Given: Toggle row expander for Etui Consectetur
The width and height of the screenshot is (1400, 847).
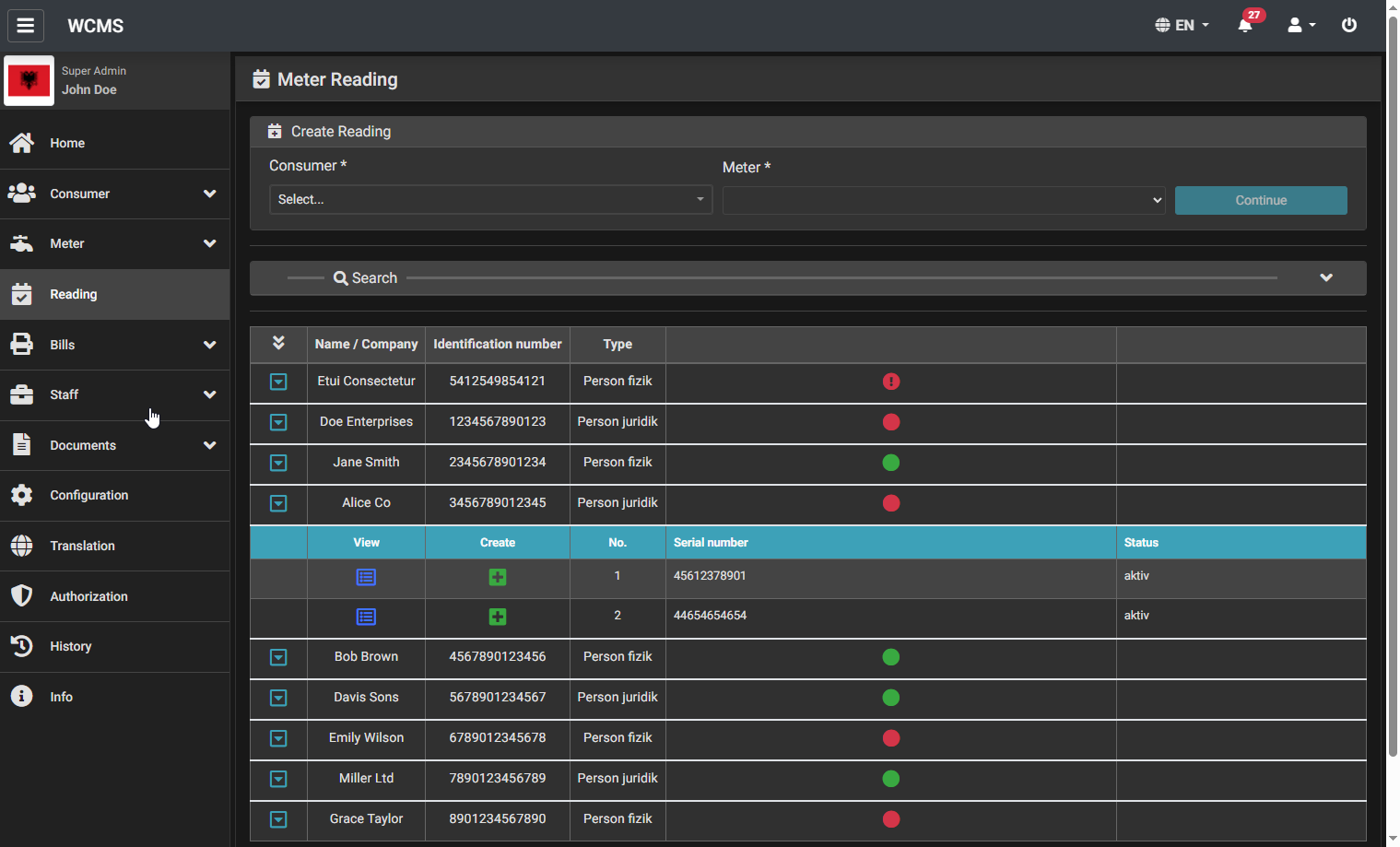Looking at the screenshot, I should (278, 382).
